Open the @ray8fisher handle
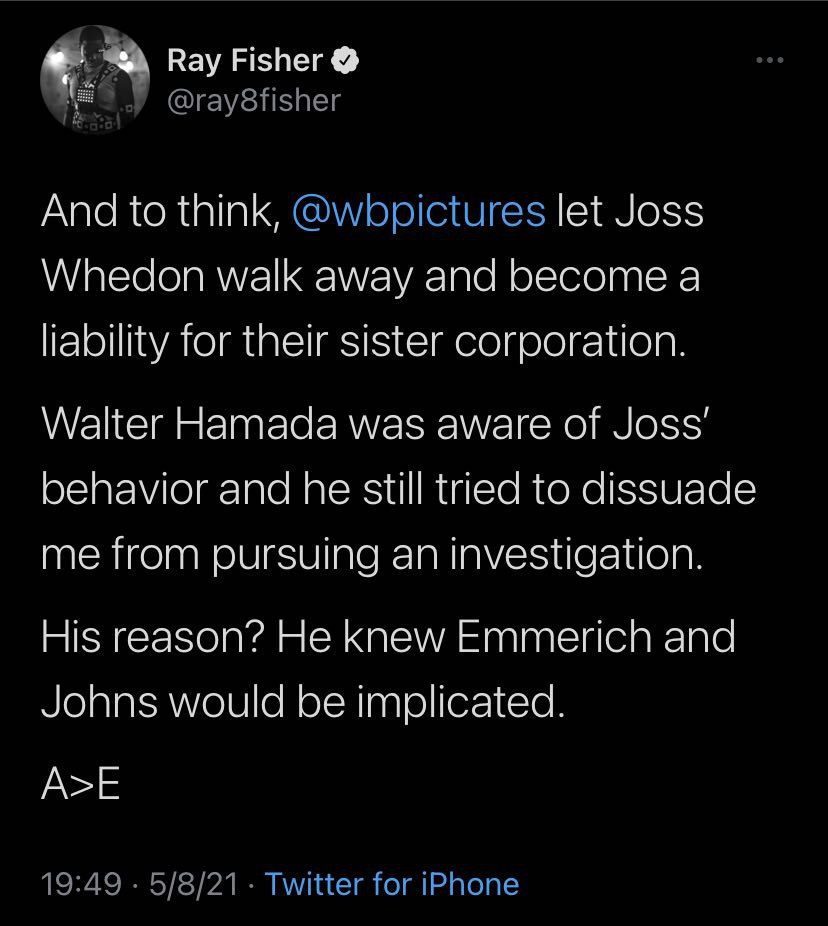The width and height of the screenshot is (828, 926). (x=253, y=100)
